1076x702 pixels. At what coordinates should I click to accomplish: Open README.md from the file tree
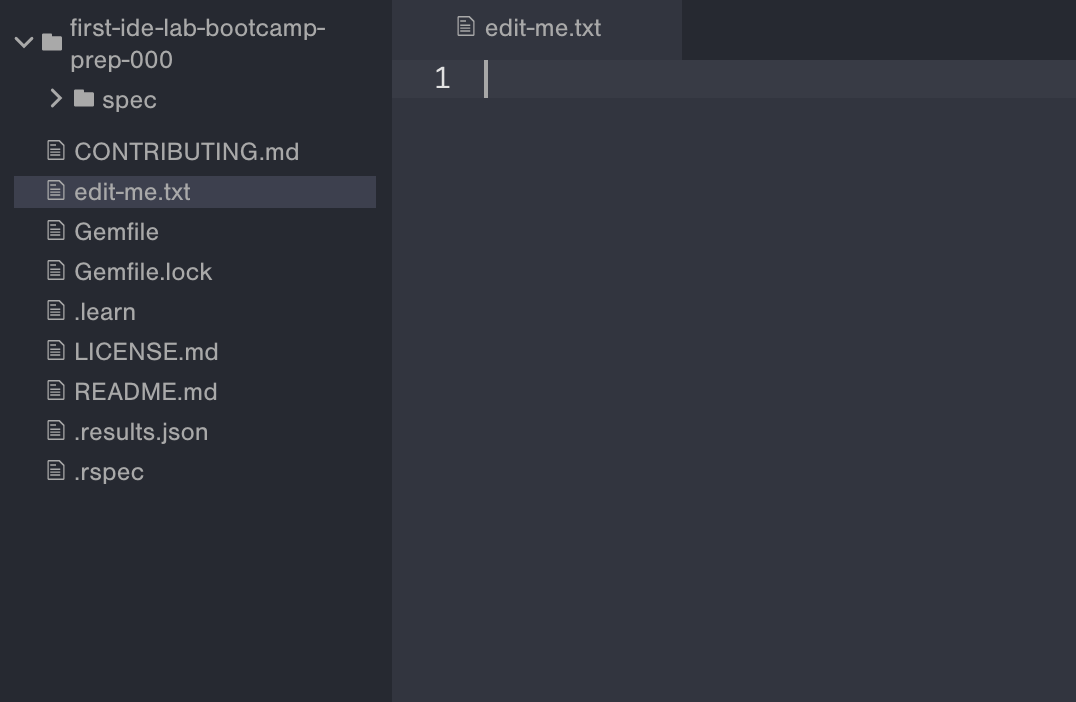tap(145, 391)
